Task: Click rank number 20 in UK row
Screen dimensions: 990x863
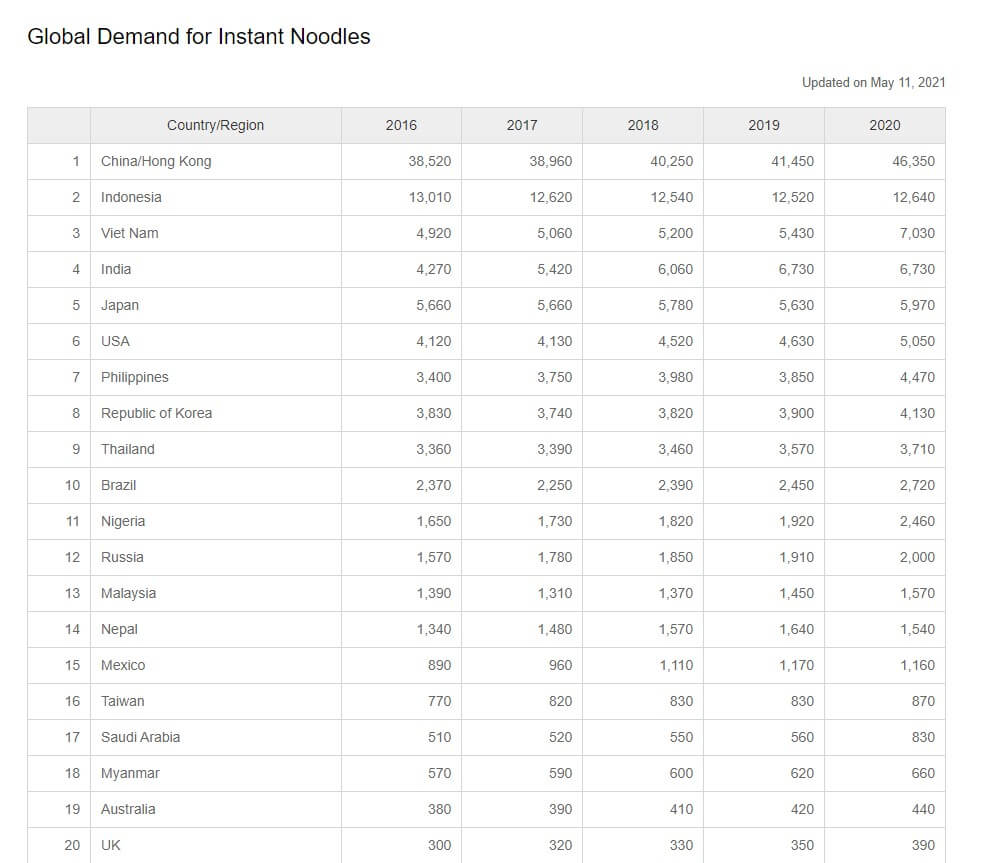Action: click(x=72, y=845)
